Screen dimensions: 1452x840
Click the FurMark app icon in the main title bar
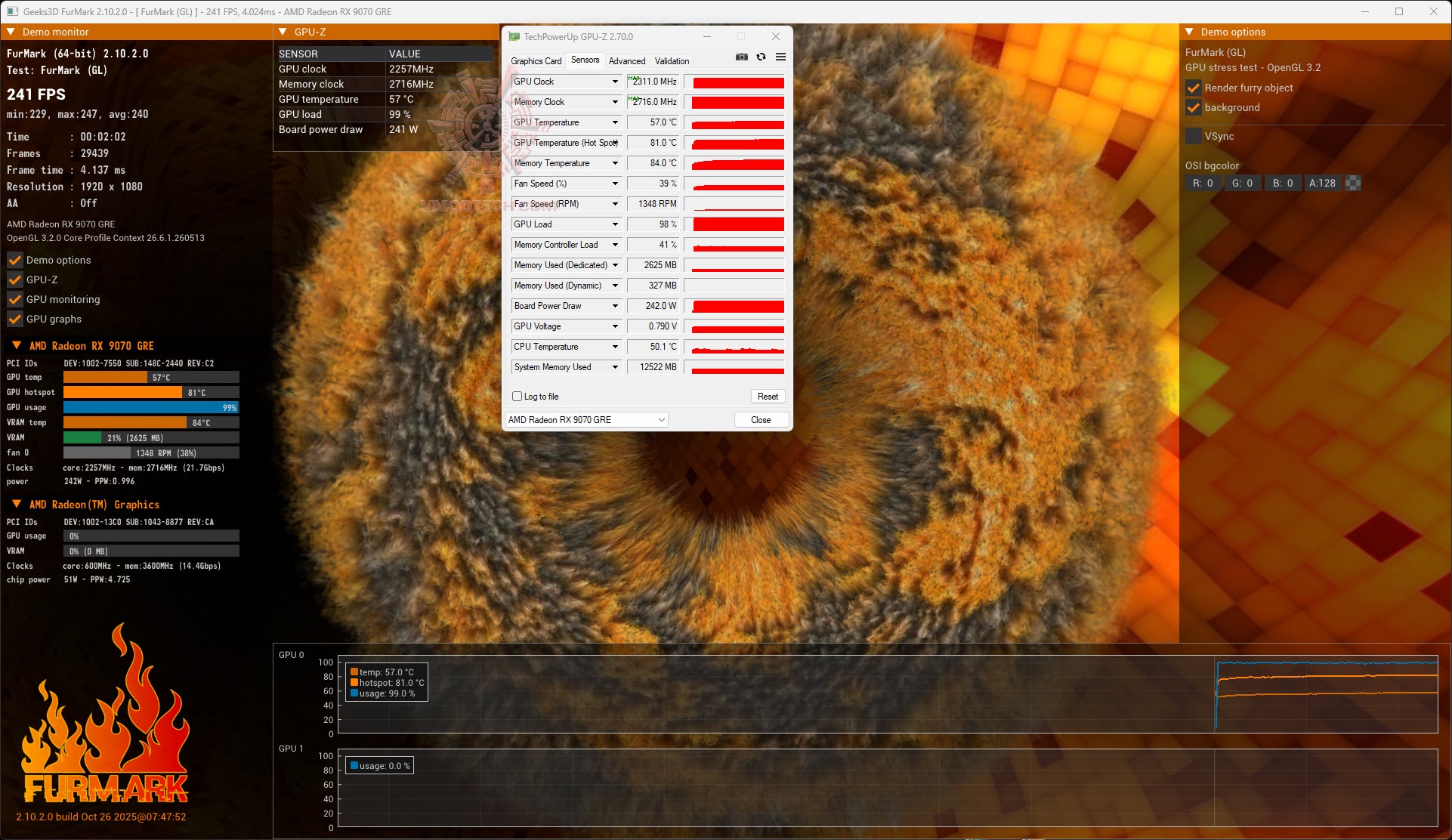[12, 11]
